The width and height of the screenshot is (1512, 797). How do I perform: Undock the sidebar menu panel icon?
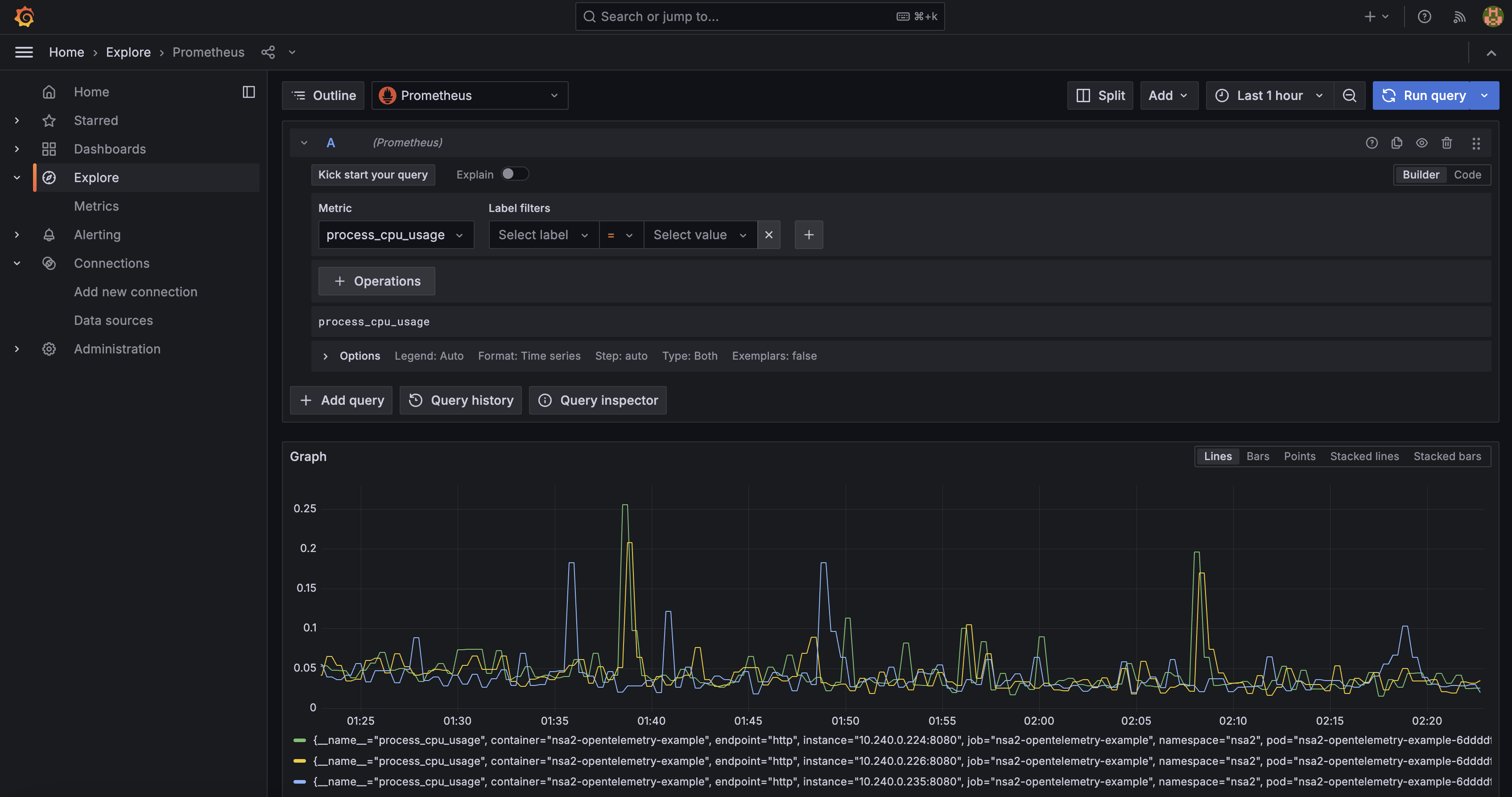click(x=249, y=91)
